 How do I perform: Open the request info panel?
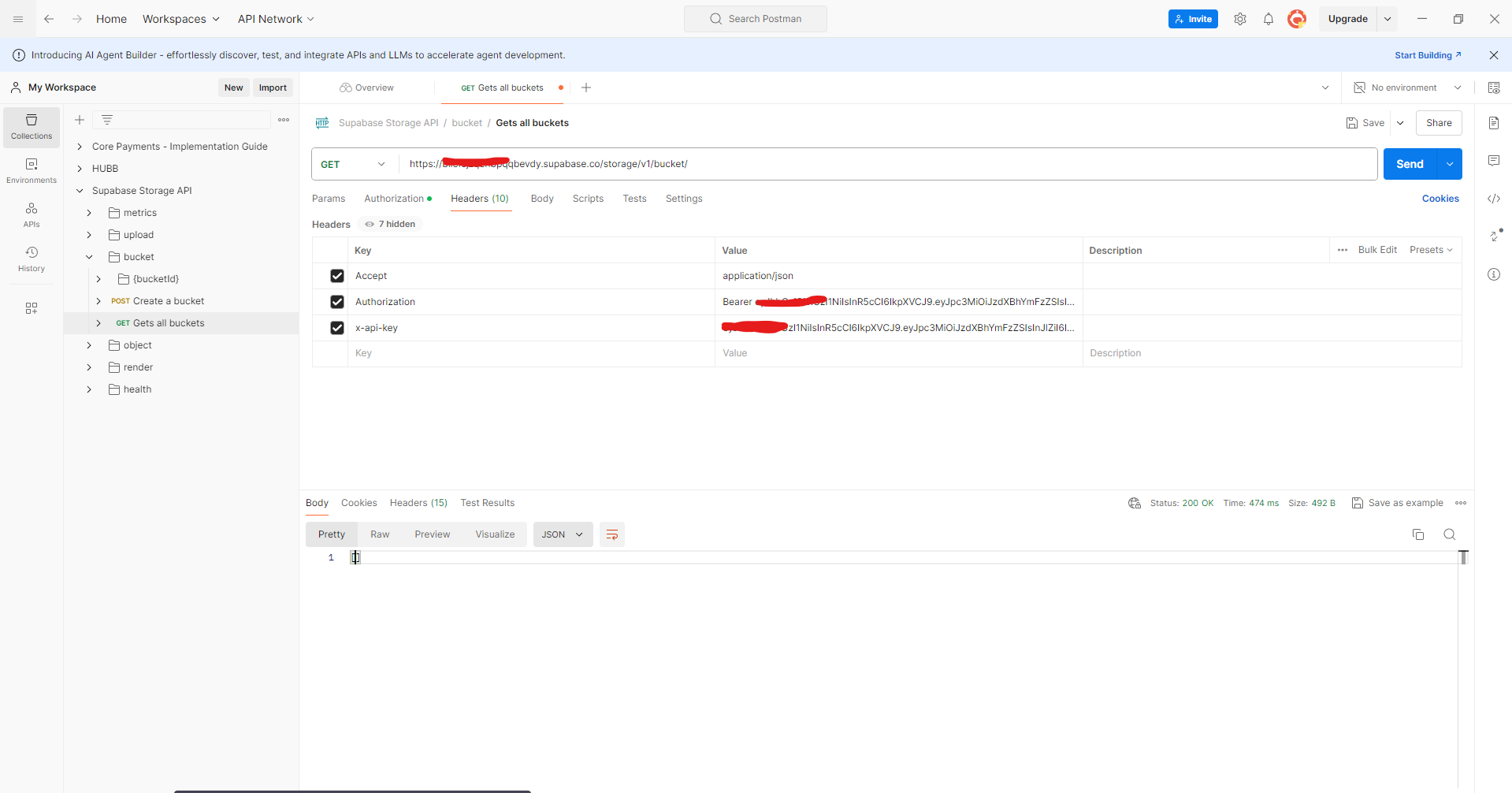pyautogui.click(x=1494, y=274)
